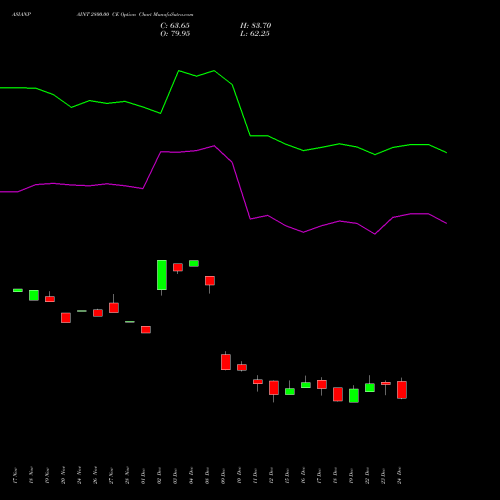Click the green candle above 18 Nov

[34, 295]
